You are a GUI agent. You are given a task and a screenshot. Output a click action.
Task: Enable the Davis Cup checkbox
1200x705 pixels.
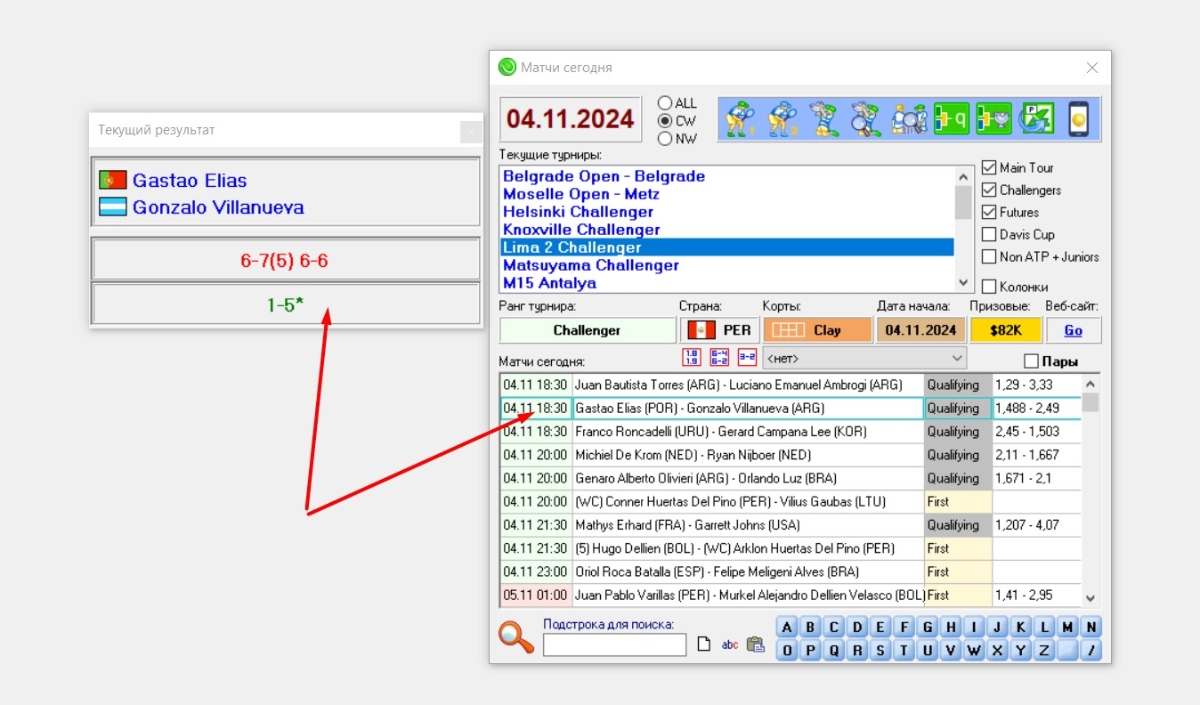point(989,234)
